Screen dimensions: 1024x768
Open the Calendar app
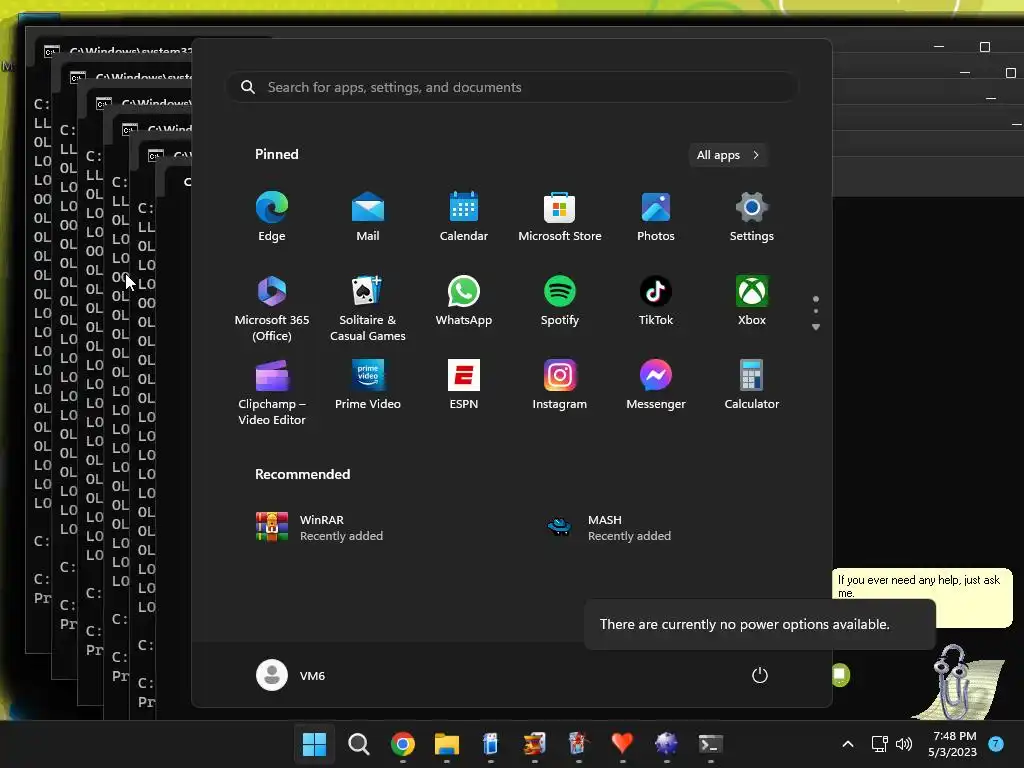click(464, 217)
